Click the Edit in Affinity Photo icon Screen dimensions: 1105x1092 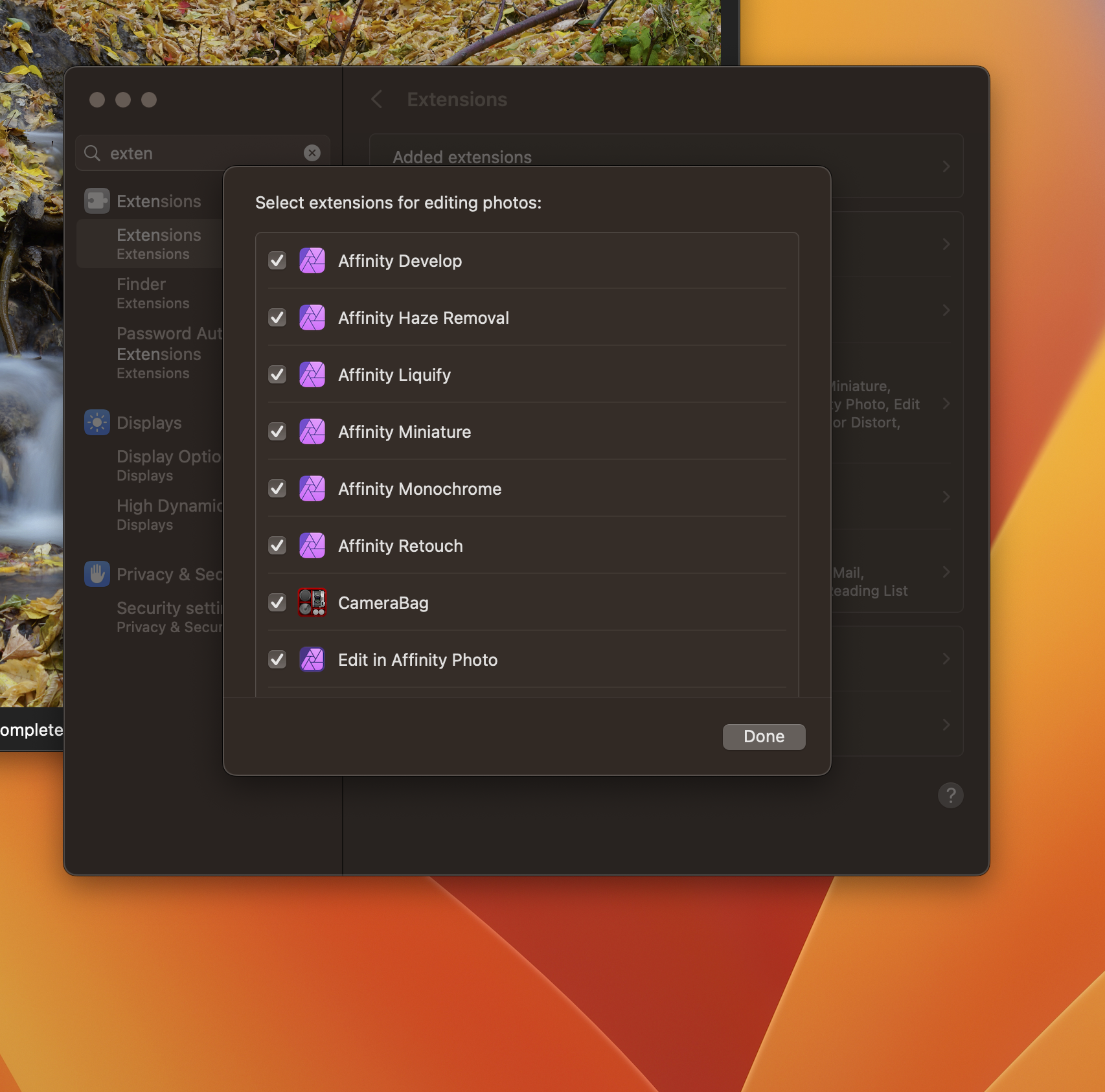[312, 659]
